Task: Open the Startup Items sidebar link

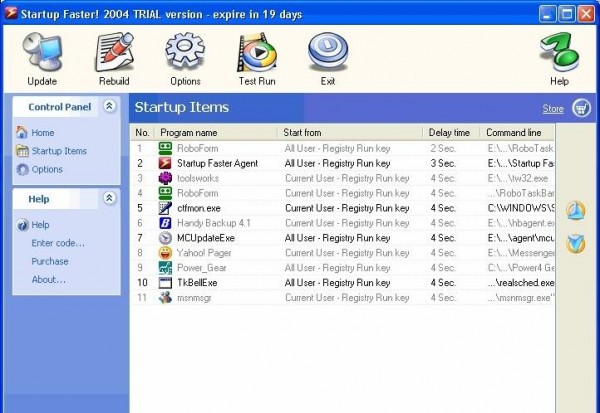Action: point(59,151)
